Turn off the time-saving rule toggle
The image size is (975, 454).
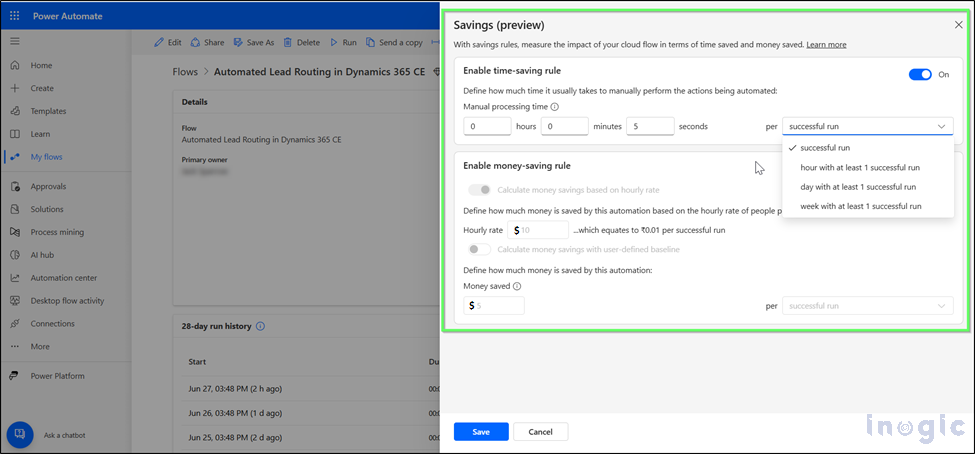click(920, 75)
